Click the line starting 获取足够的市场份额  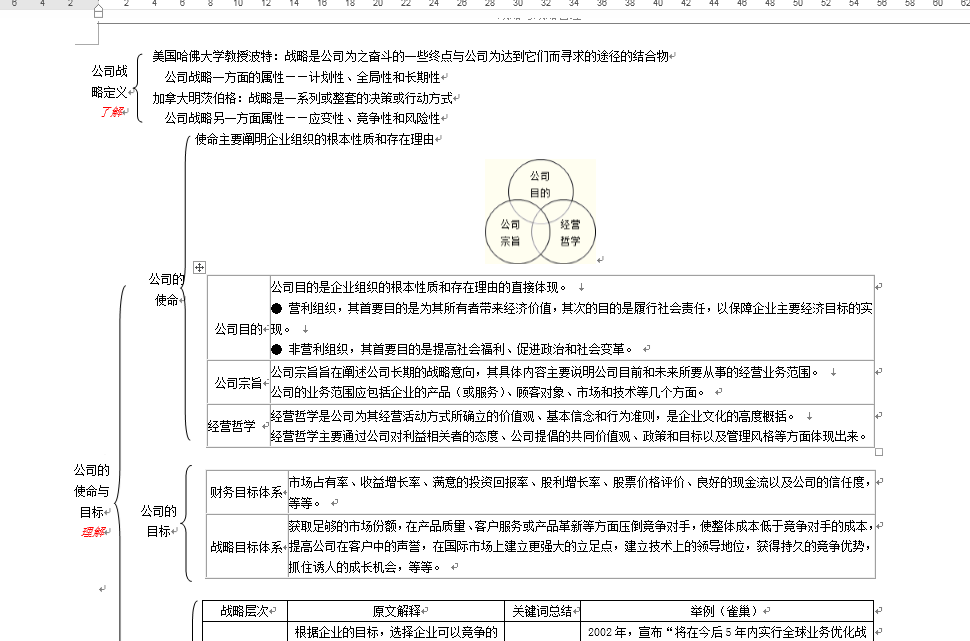point(580,526)
